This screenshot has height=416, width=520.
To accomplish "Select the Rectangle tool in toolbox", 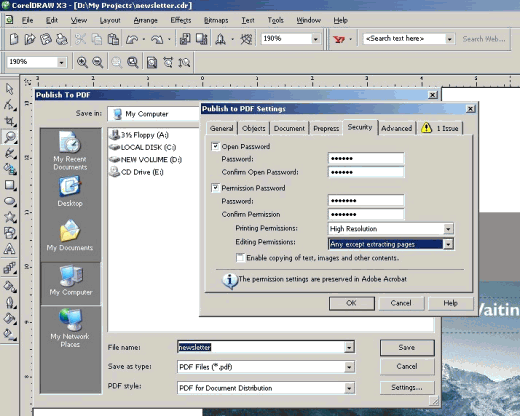I will [10, 185].
